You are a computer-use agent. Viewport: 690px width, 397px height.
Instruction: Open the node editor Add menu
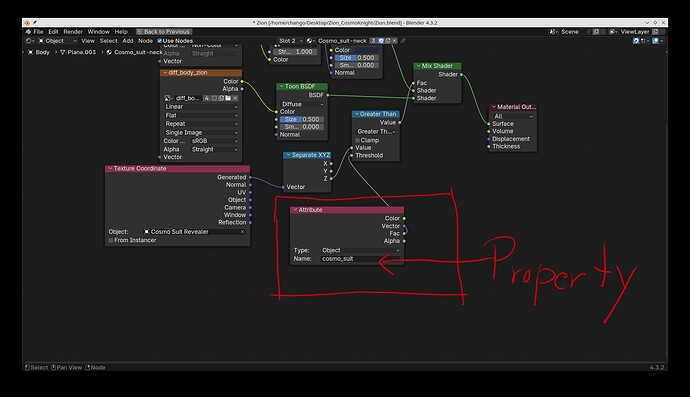[128, 40]
